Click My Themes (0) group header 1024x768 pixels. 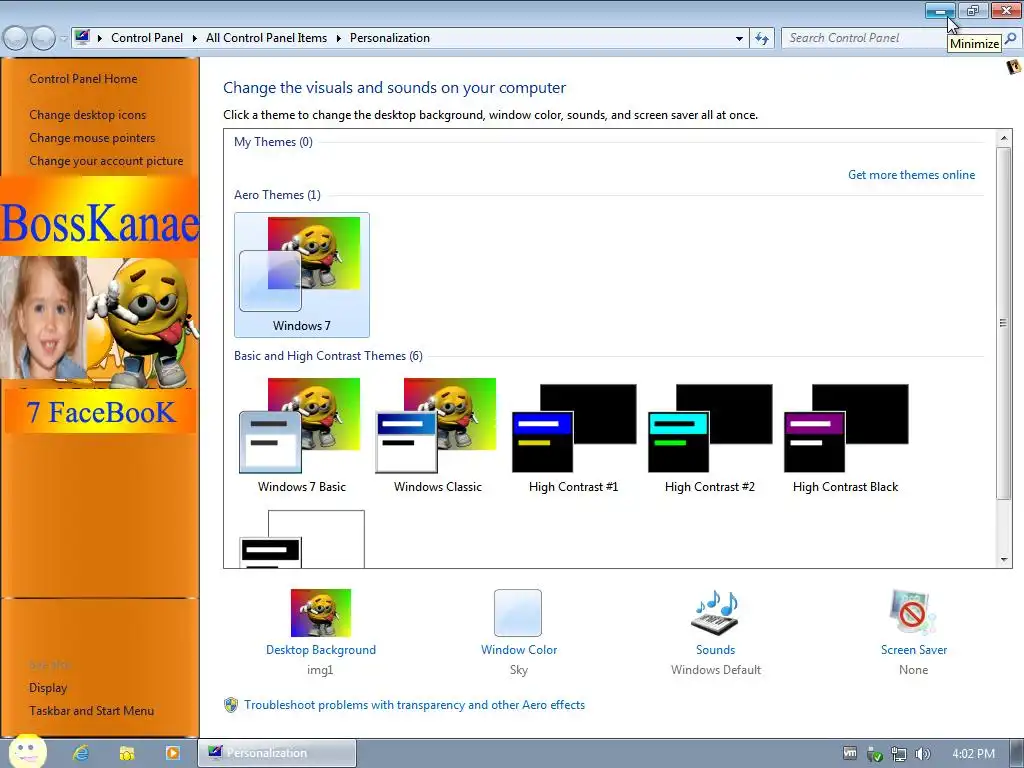coord(273,142)
